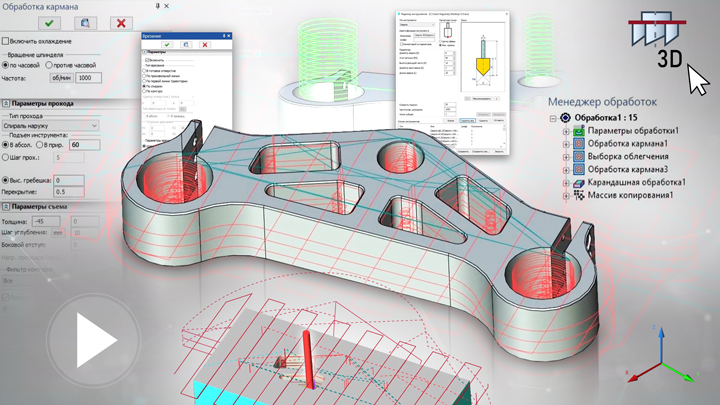The height and width of the screenshot is (405, 720).
Task: Click the Выс. гребешка value field
Action: coord(69,180)
